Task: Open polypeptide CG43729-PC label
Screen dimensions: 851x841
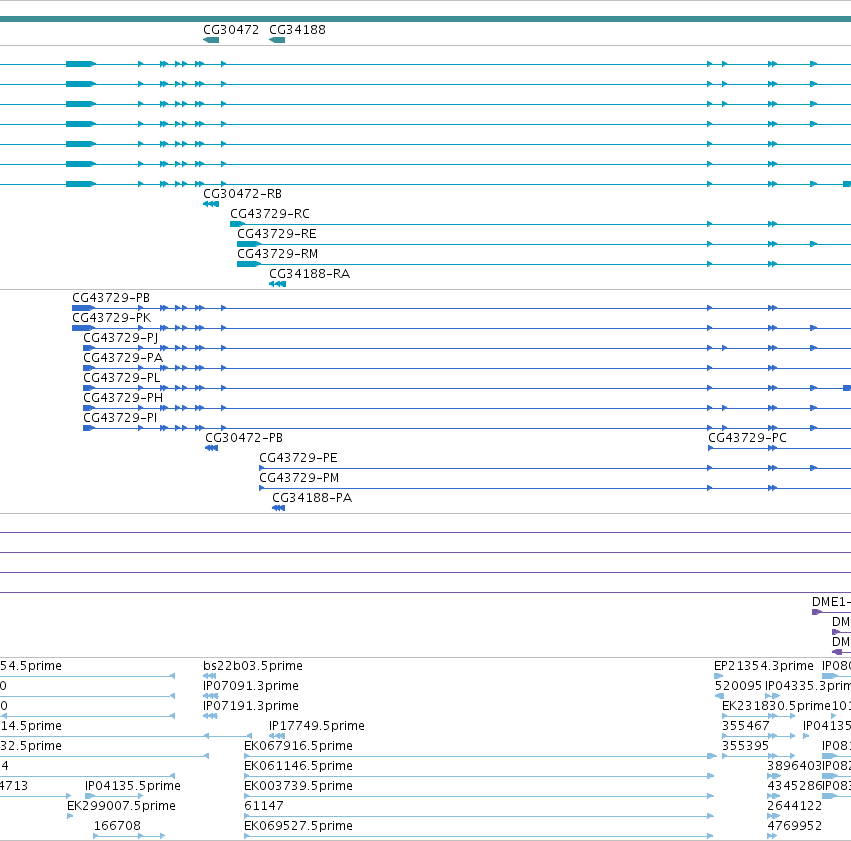Action: 747,438
